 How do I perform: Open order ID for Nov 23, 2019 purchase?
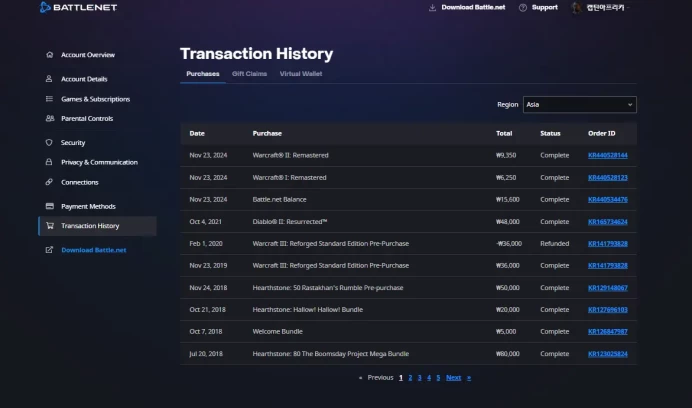point(607,266)
